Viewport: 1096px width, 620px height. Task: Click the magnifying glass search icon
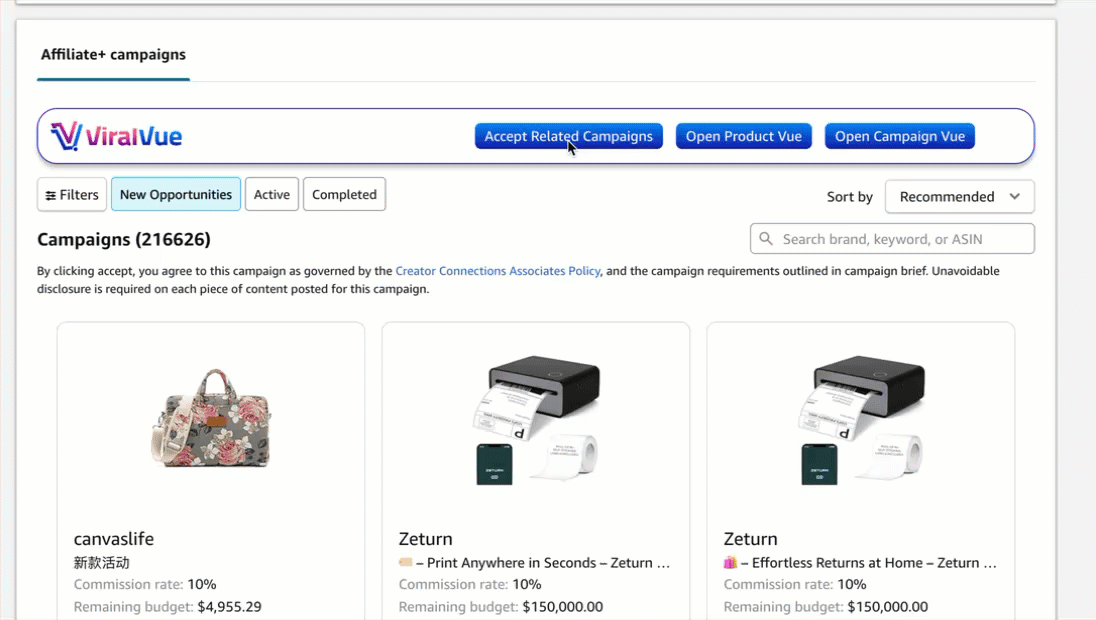pos(767,239)
